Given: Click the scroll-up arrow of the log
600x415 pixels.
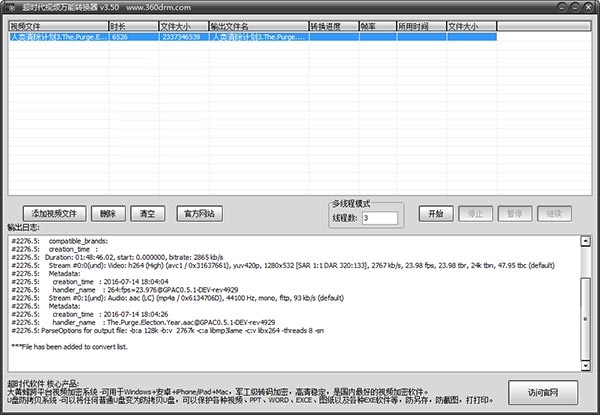Looking at the screenshot, I should (x=587, y=238).
